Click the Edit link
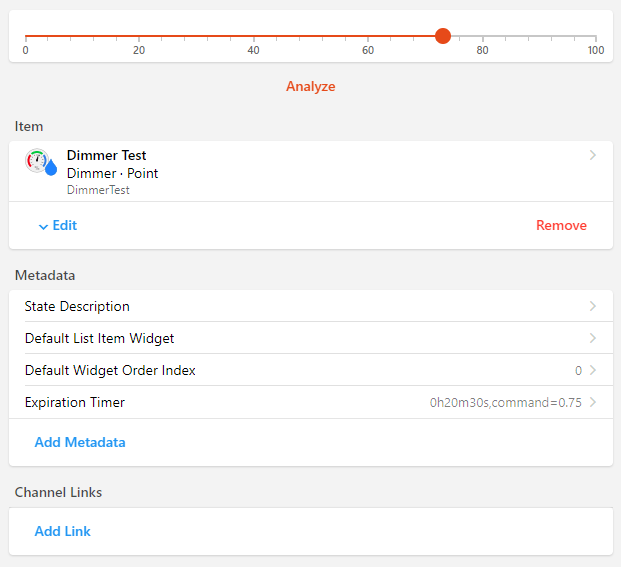 pos(65,225)
